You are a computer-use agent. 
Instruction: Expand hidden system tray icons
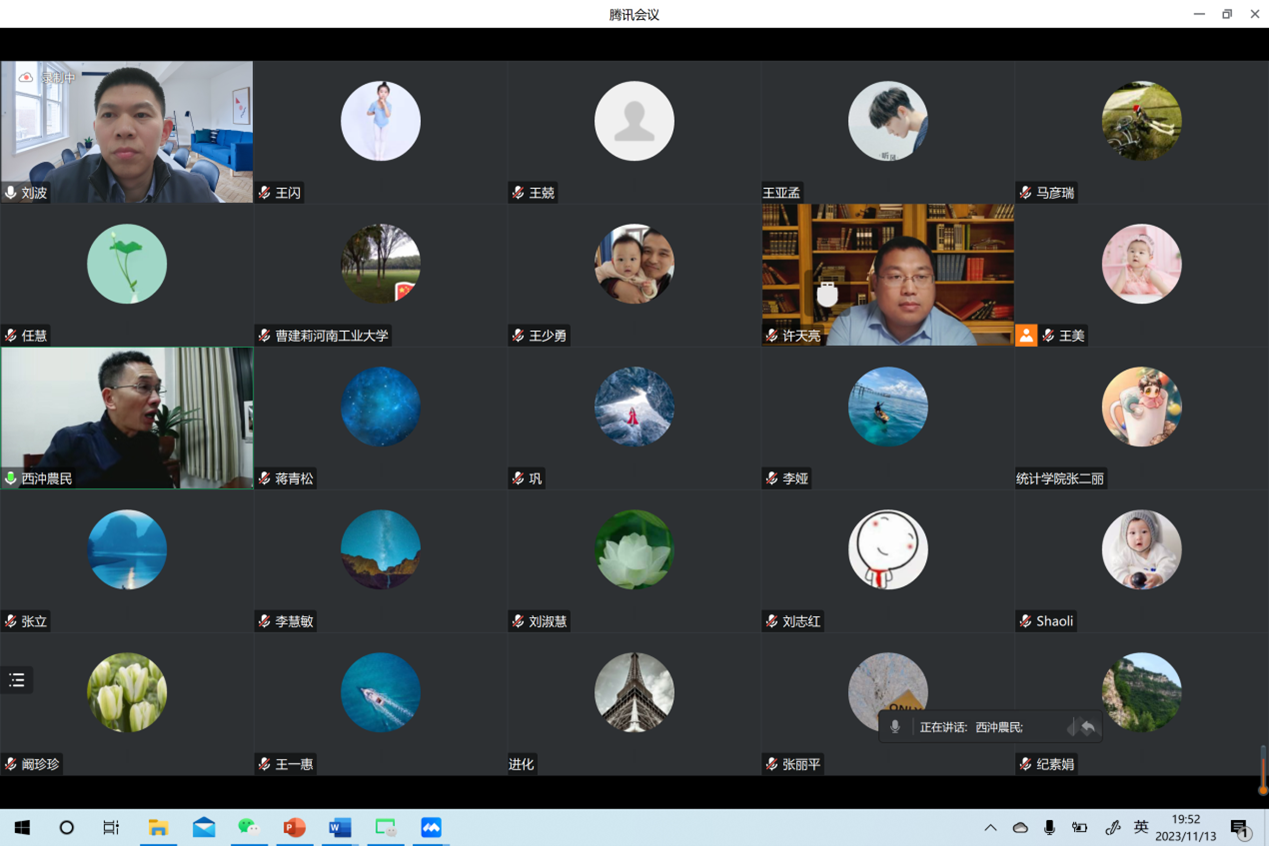click(x=990, y=828)
